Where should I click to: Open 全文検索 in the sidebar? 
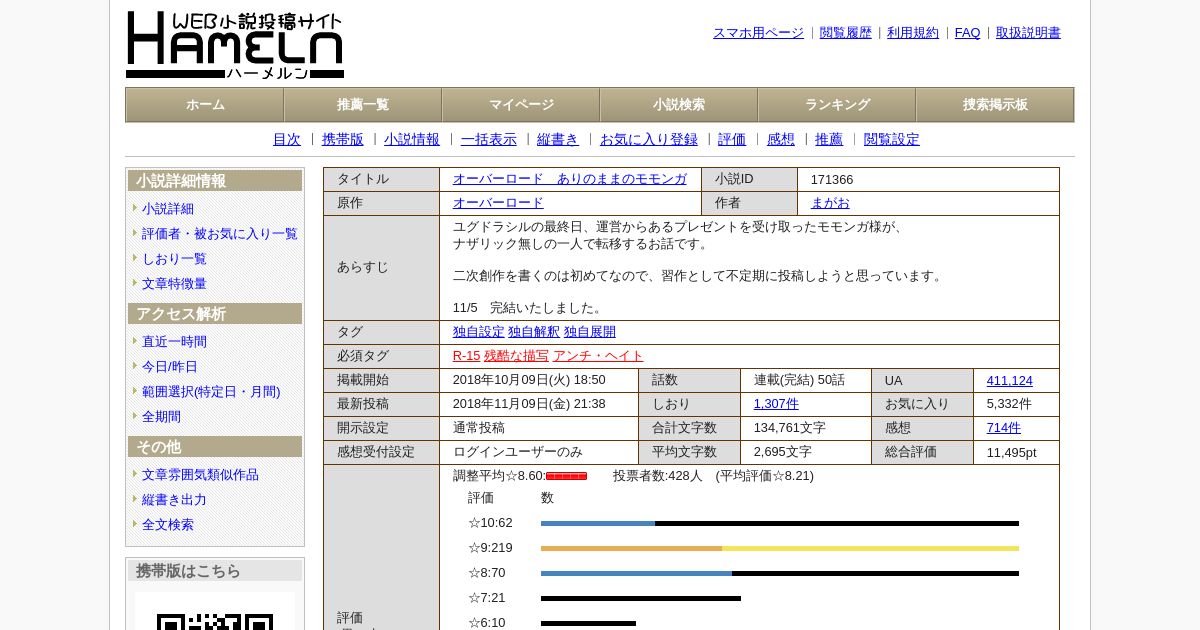click(x=168, y=525)
